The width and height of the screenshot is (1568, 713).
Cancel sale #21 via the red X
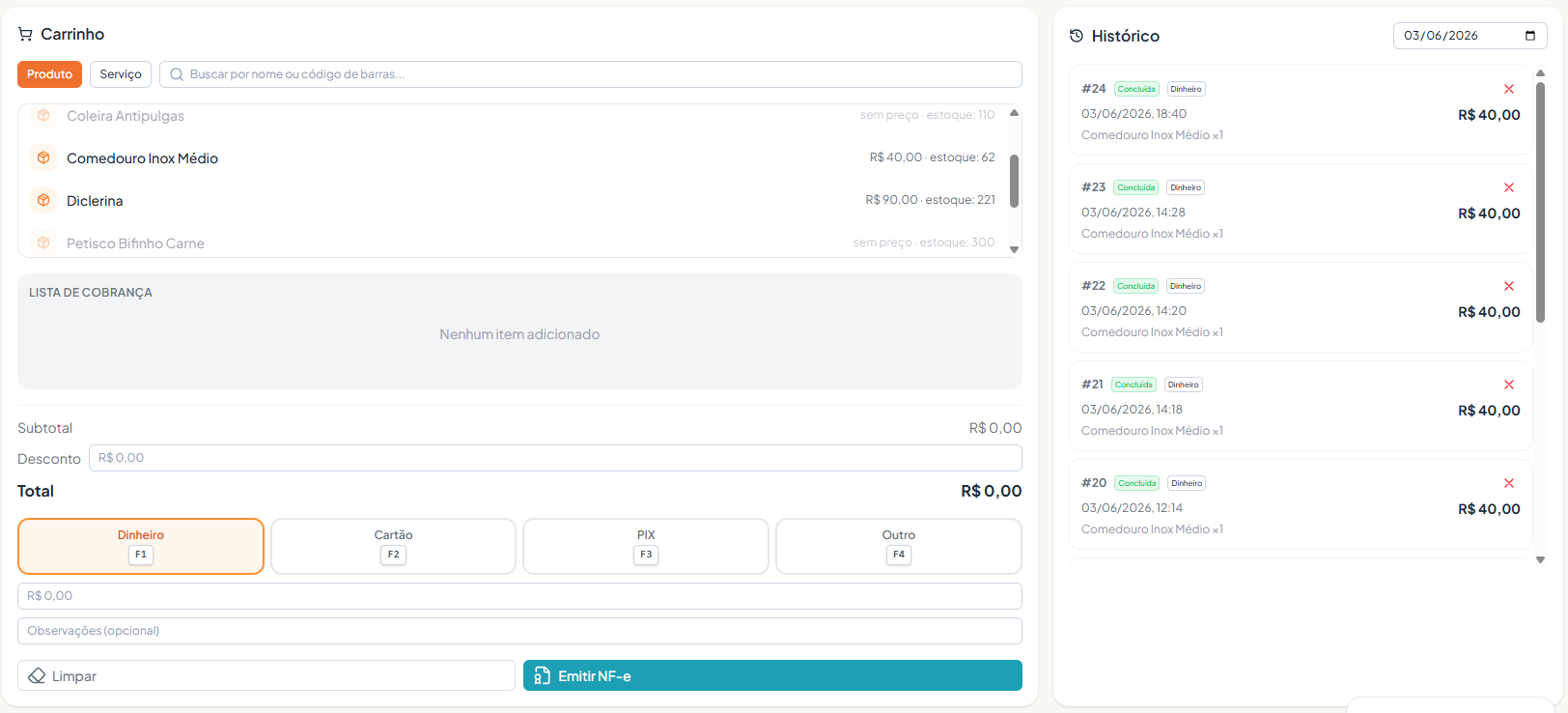click(1509, 385)
